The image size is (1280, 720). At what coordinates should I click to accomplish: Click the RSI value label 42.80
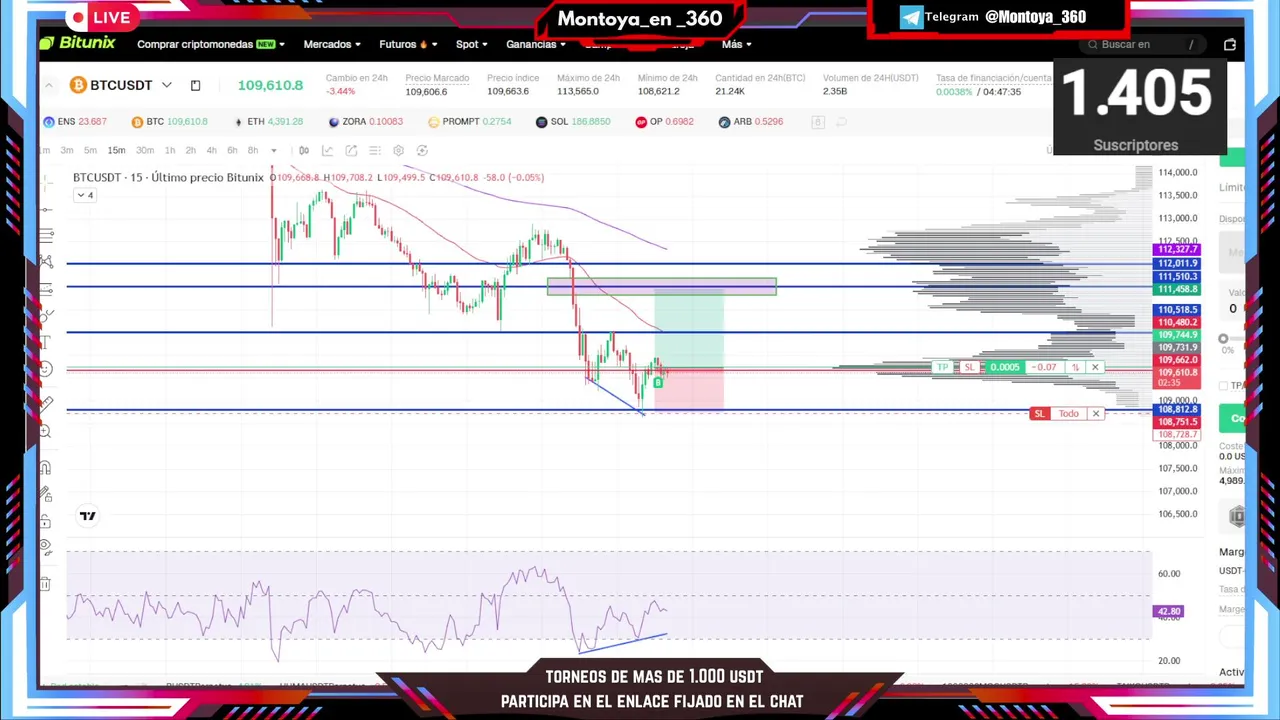click(1168, 611)
